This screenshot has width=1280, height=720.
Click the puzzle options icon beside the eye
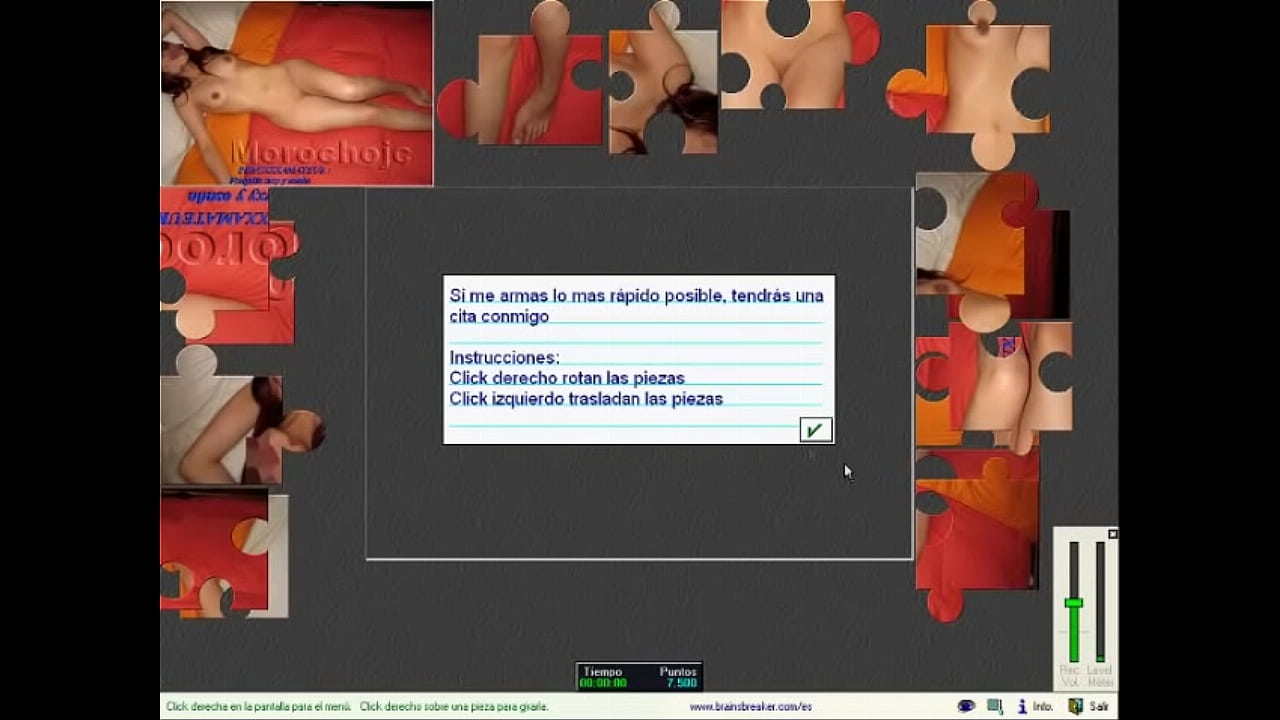click(995, 706)
